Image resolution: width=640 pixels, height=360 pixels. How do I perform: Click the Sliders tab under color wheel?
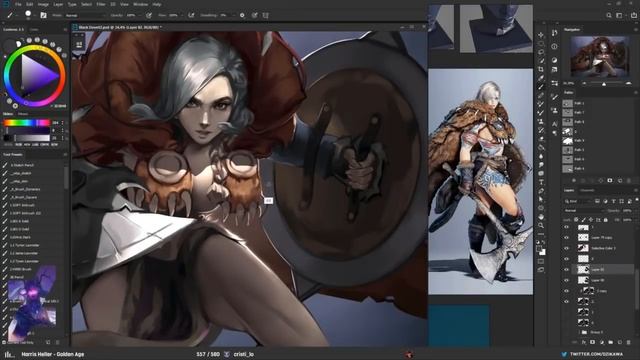pyautogui.click(x=8, y=114)
